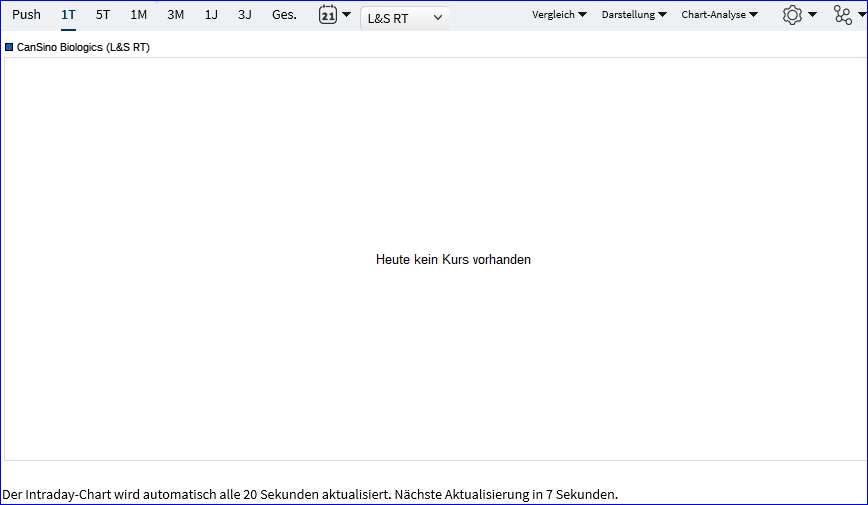Click the intraday auto-update notice text
Image resolution: width=868 pixels, height=505 pixels.
click(310, 494)
